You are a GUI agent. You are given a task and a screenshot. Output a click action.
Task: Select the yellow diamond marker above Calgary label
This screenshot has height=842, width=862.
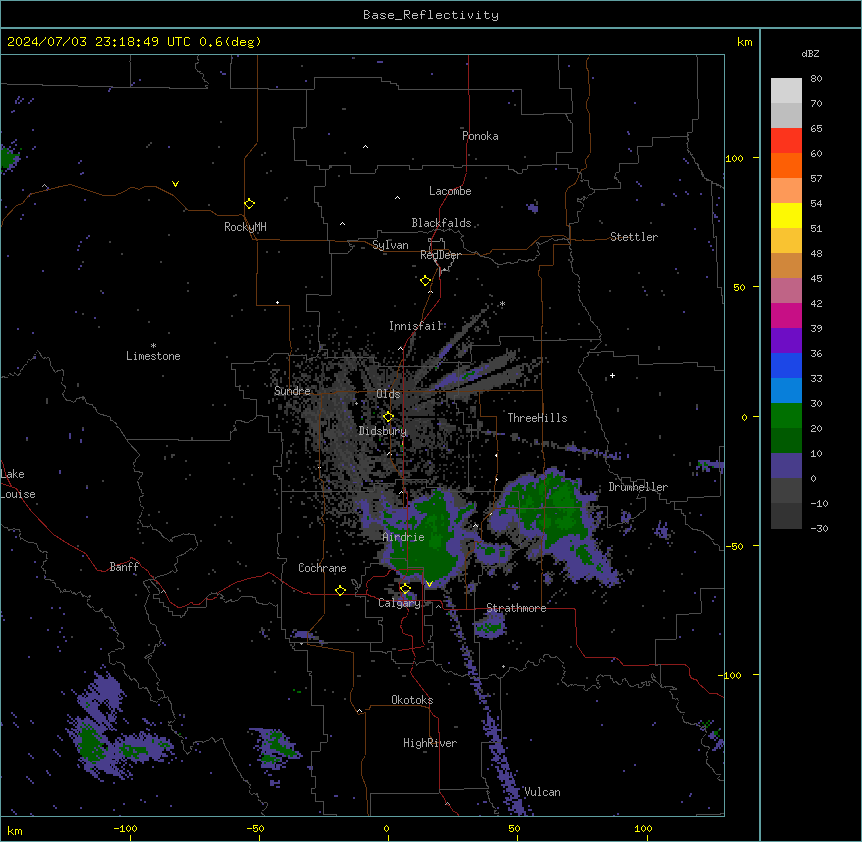click(x=405, y=589)
